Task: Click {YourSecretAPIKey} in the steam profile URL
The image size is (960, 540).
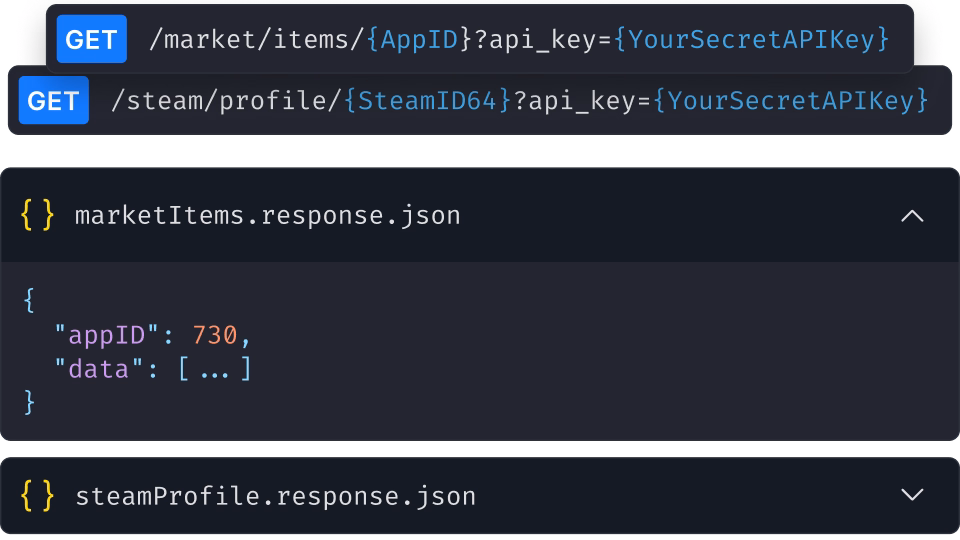Action: click(791, 101)
